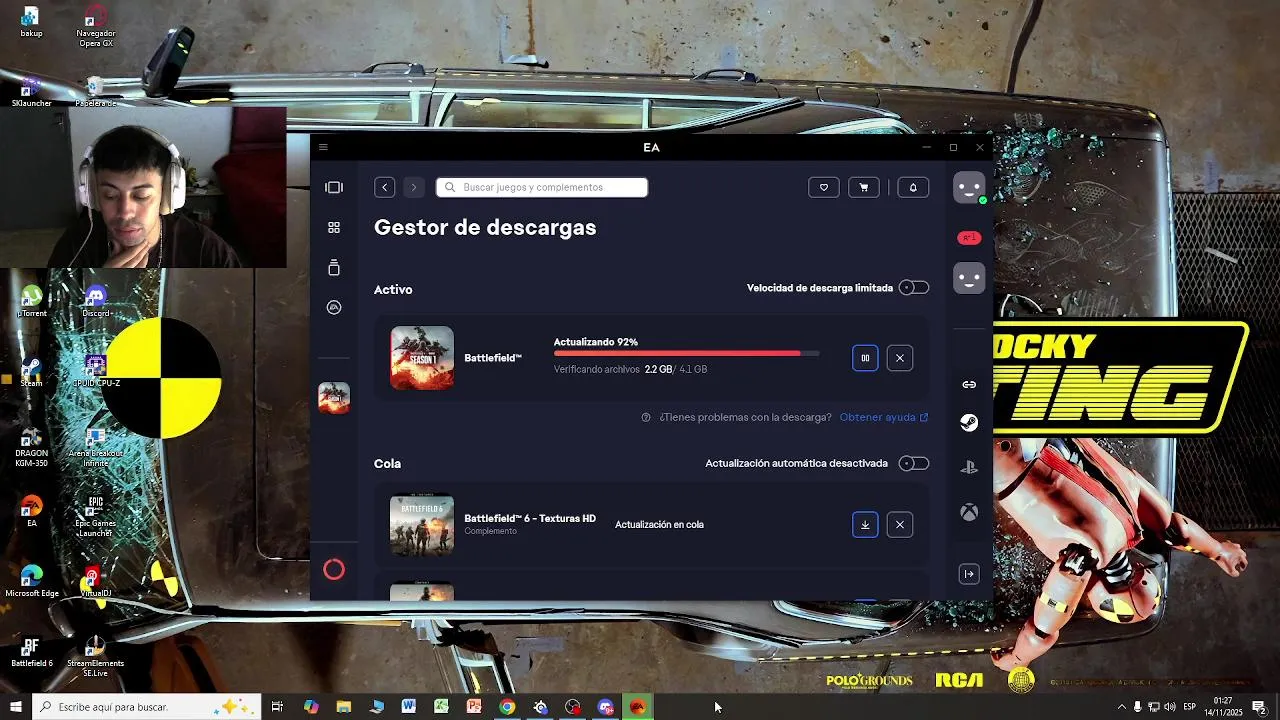The image size is (1280, 720).
Task: Focus the 'Buscar juegos y complementos' search field
Action: coord(542,187)
